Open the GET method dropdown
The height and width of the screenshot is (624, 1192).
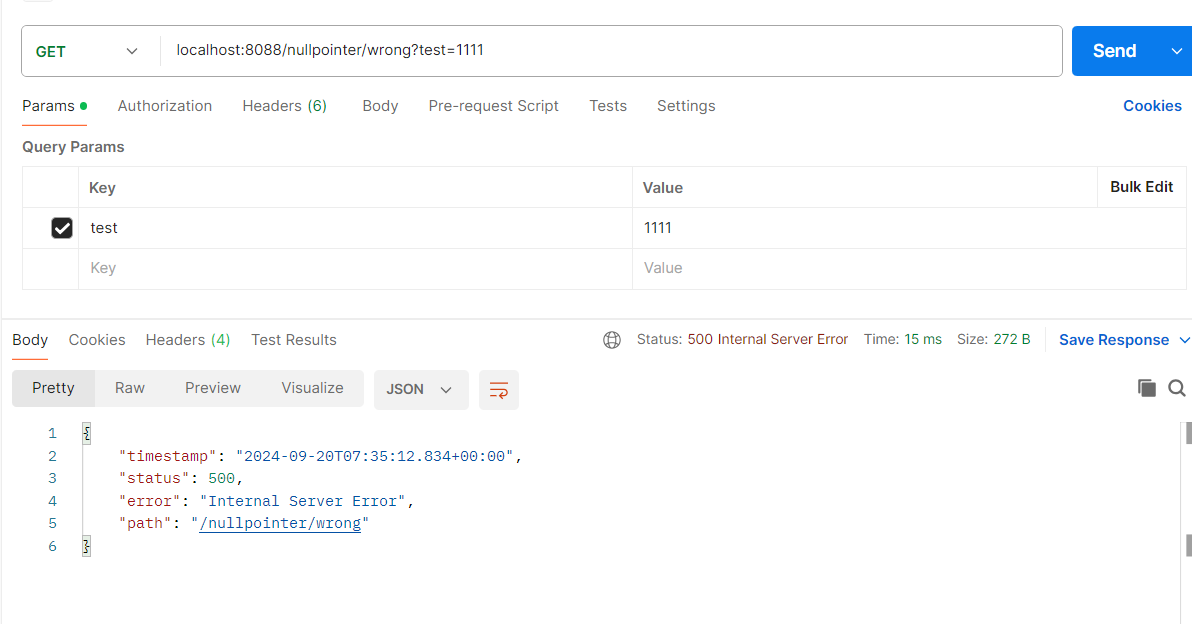coord(88,51)
